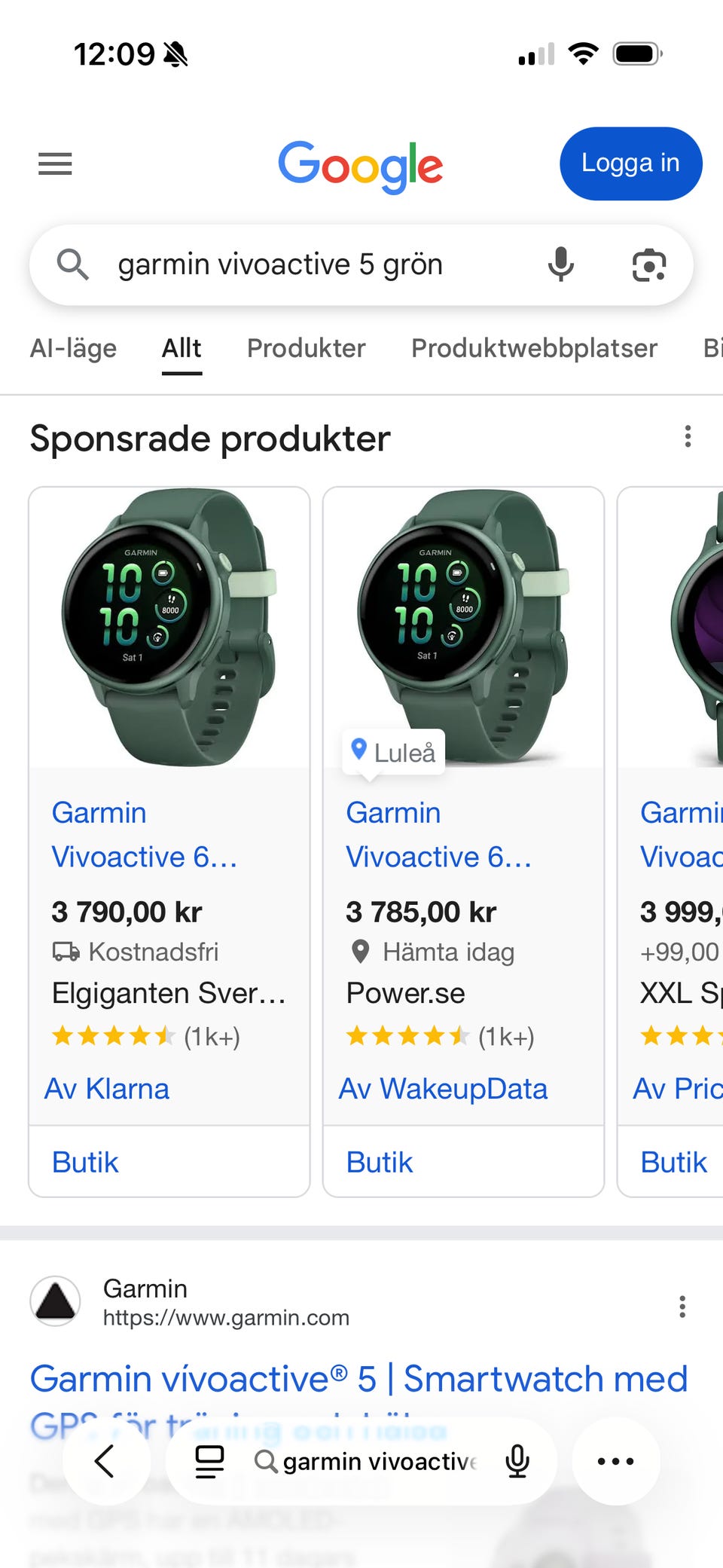Open the browser tabs overview icon
This screenshot has height=1568, width=723.
coord(209,1462)
